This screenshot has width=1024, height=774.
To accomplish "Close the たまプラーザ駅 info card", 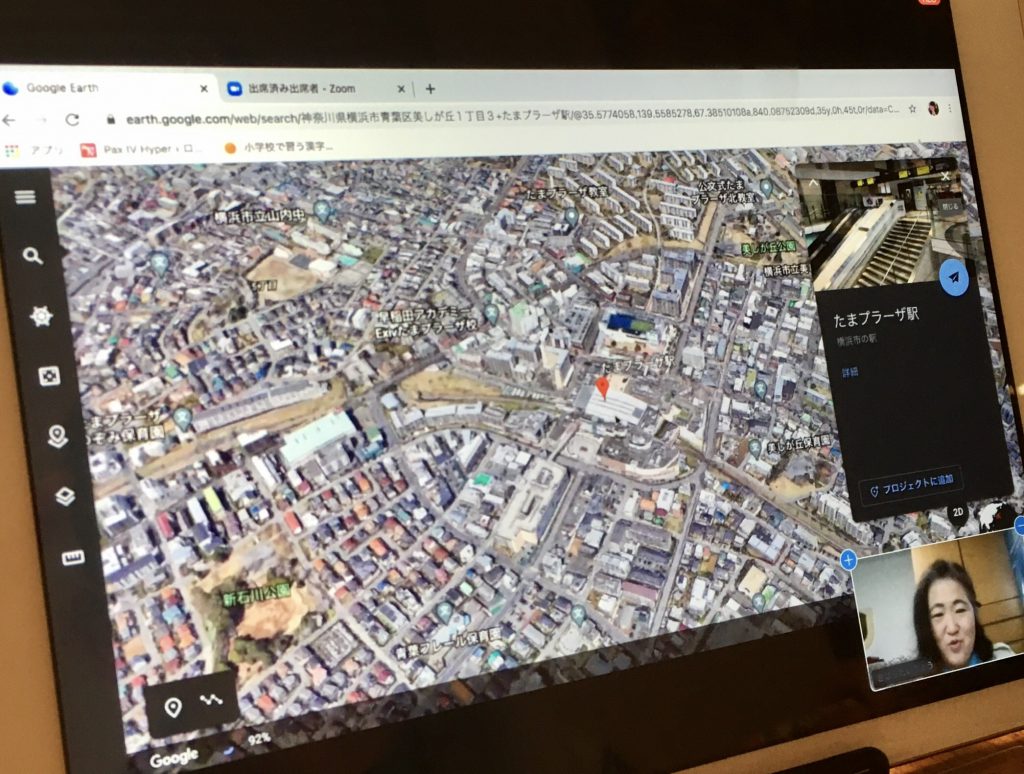I will (945, 176).
